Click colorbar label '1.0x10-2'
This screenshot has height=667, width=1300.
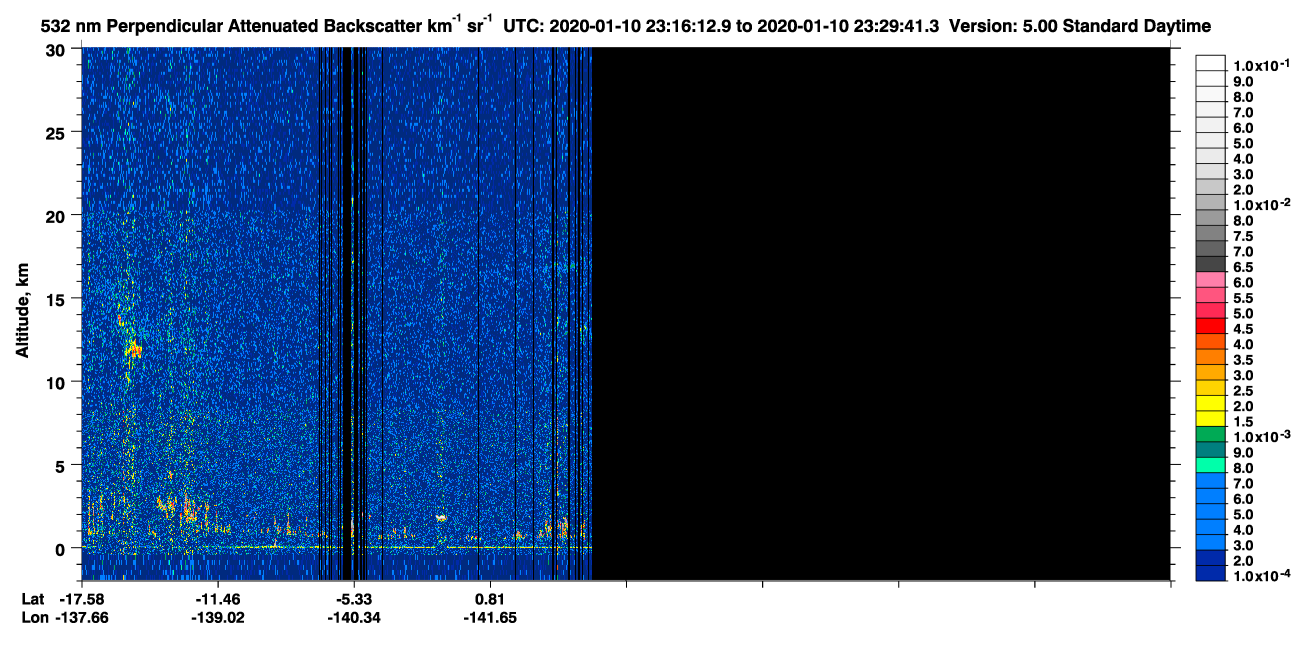1262,204
